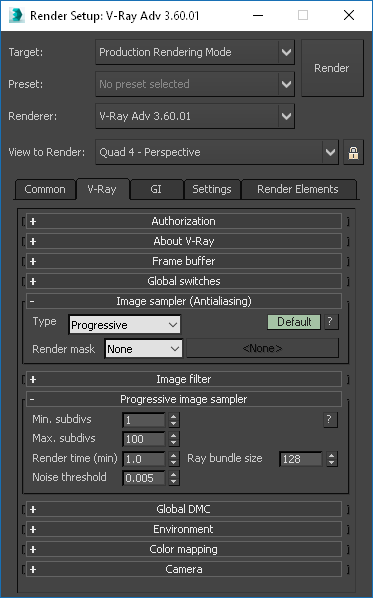Minimize the Render Setup window
The height and width of the screenshot is (598, 373).
[258, 15]
